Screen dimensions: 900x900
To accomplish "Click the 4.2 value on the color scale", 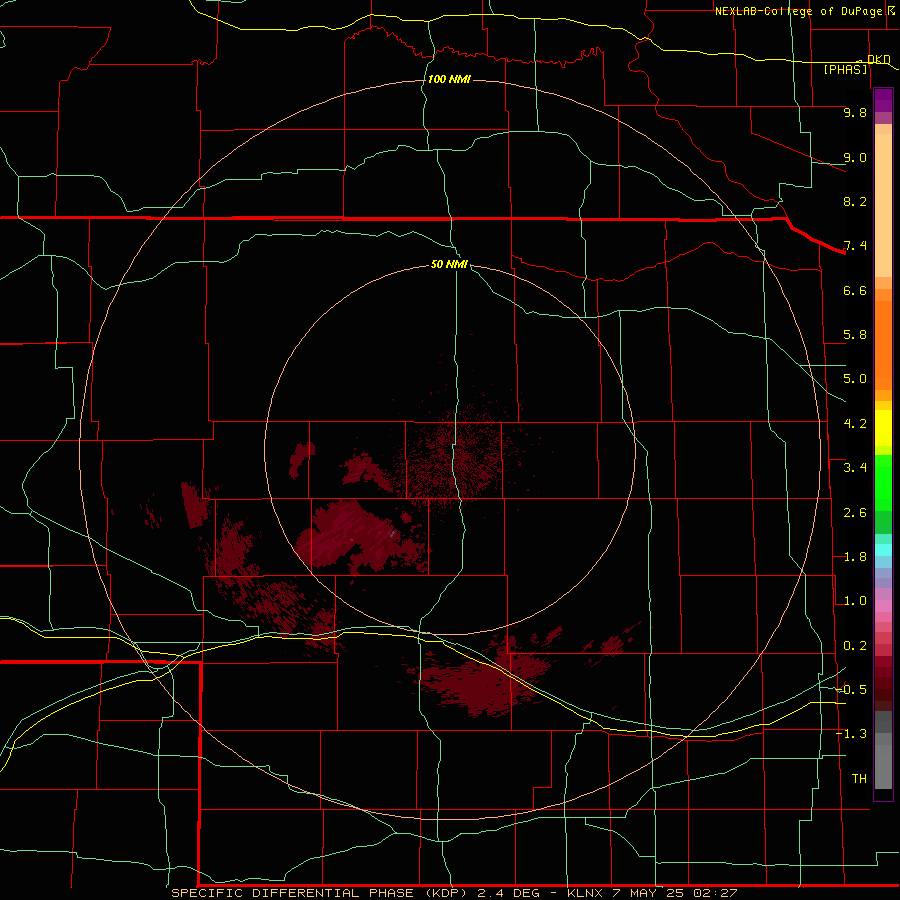I will point(855,424).
